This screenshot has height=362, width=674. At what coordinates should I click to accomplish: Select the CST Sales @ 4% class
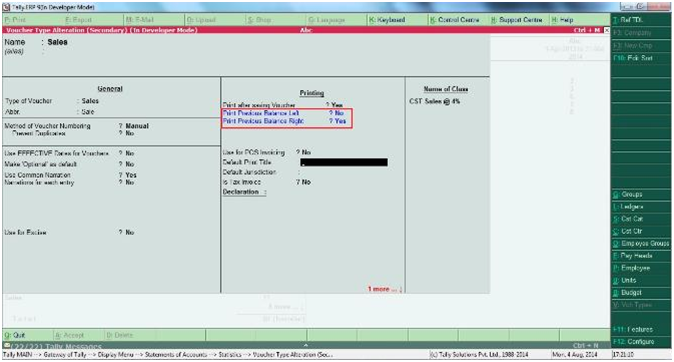[x=435, y=101]
